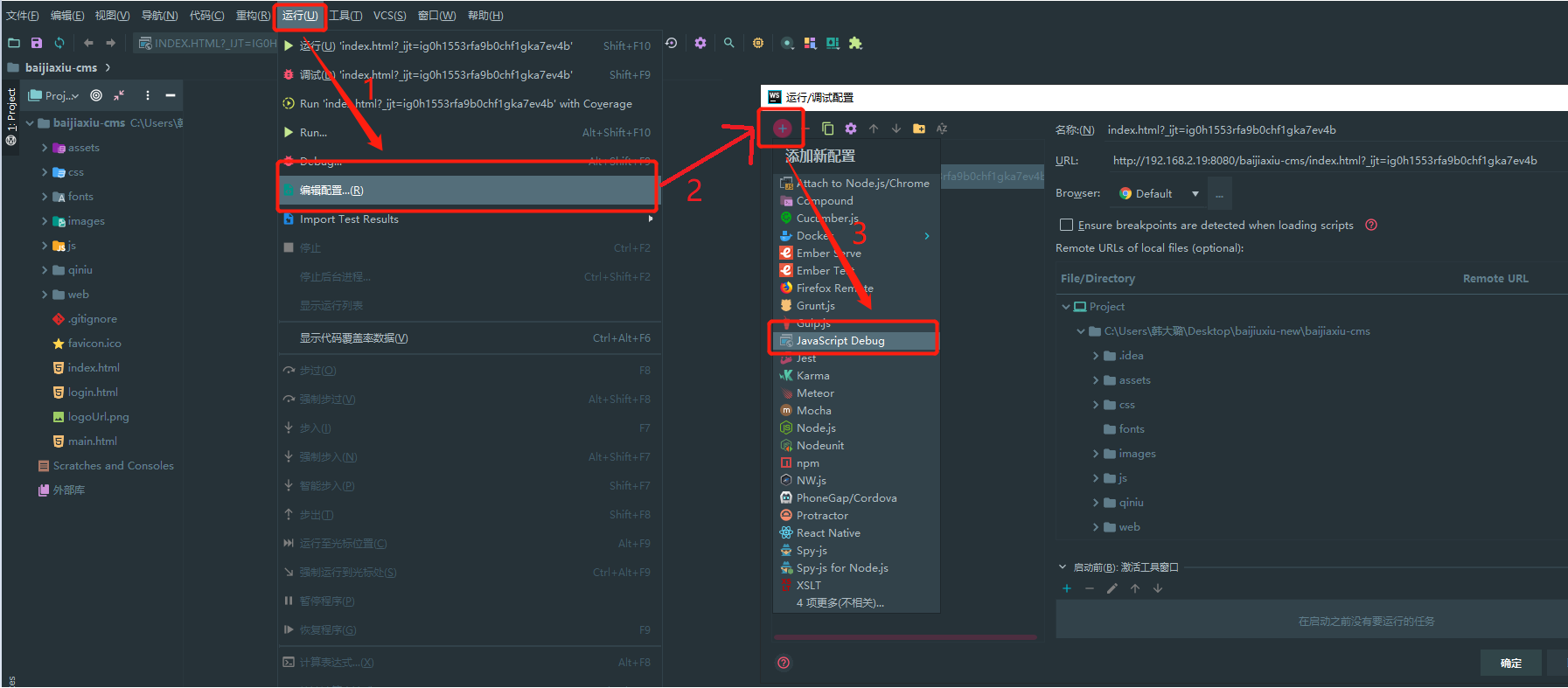Choose 编辑配置 in the Run menu
This screenshot has height=688, width=1568.
tap(468, 191)
